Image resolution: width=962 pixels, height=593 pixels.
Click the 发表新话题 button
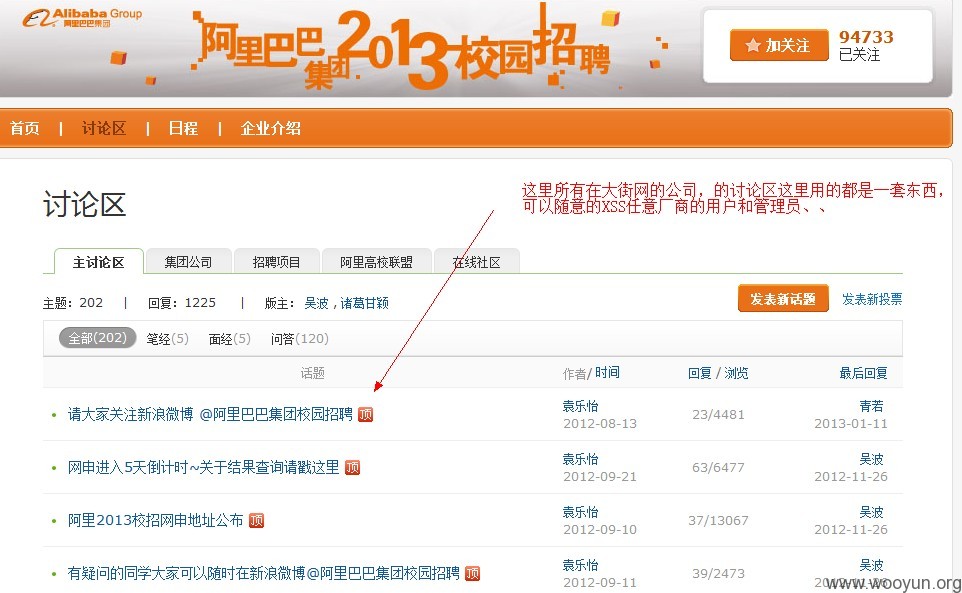tap(783, 299)
